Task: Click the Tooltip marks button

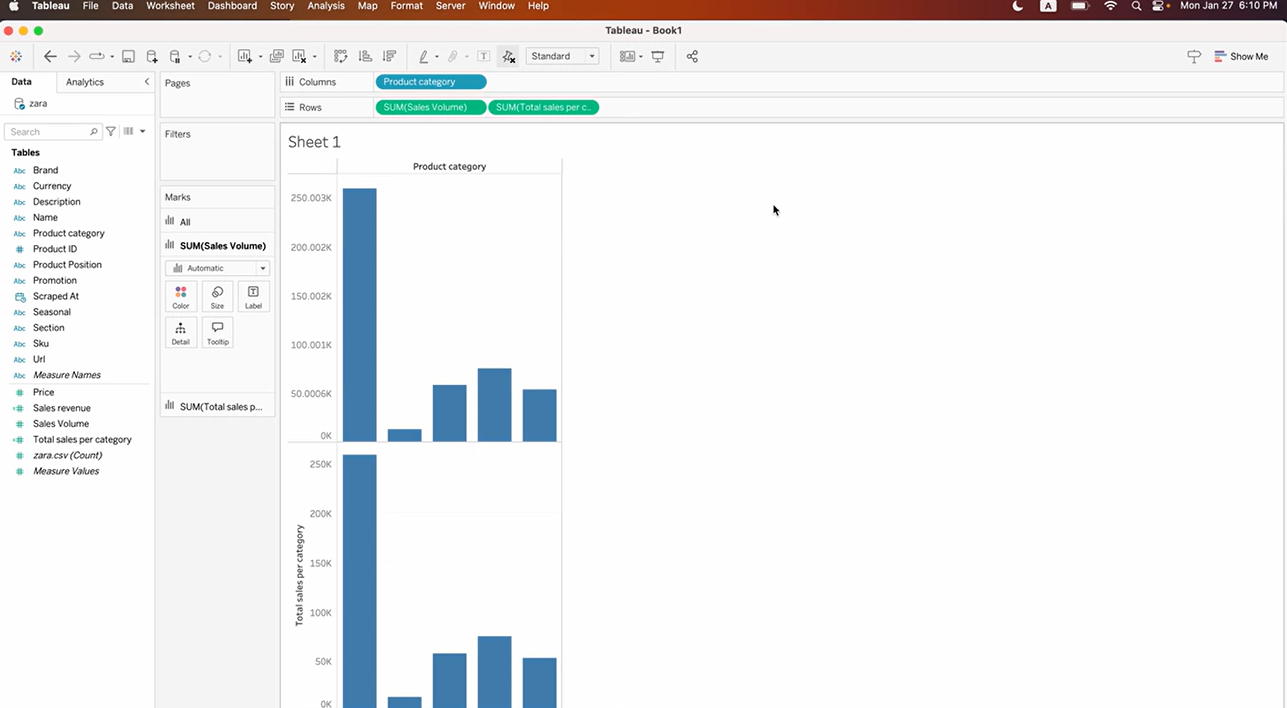Action: pyautogui.click(x=217, y=333)
